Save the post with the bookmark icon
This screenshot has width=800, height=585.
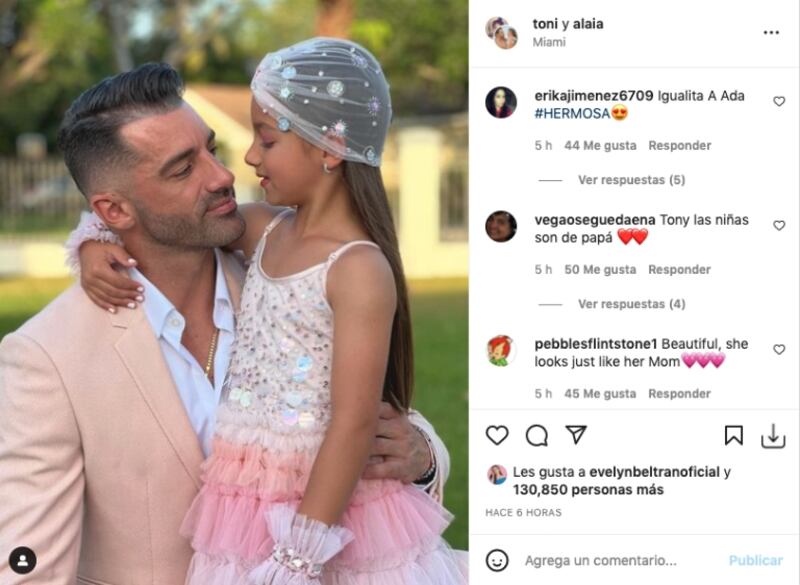(x=734, y=436)
